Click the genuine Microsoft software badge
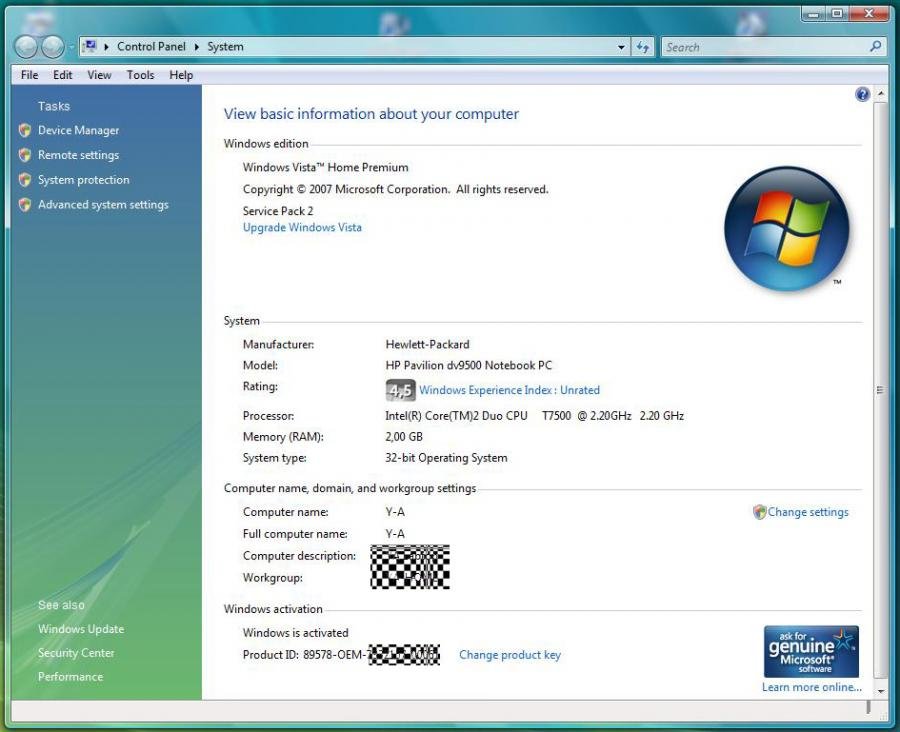This screenshot has height=732, width=900. coord(811,652)
